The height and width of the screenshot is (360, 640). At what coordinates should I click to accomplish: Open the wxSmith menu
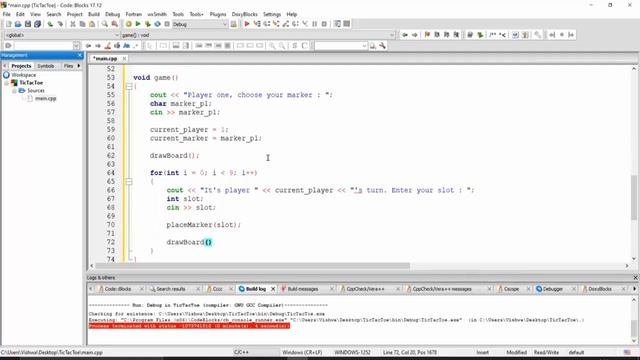click(x=157, y=14)
